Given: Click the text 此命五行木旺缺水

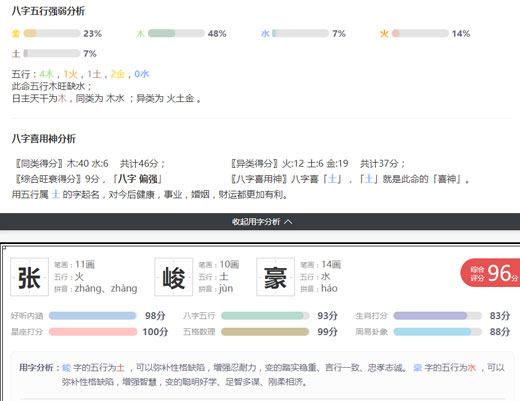Looking at the screenshot, I should point(49,86).
